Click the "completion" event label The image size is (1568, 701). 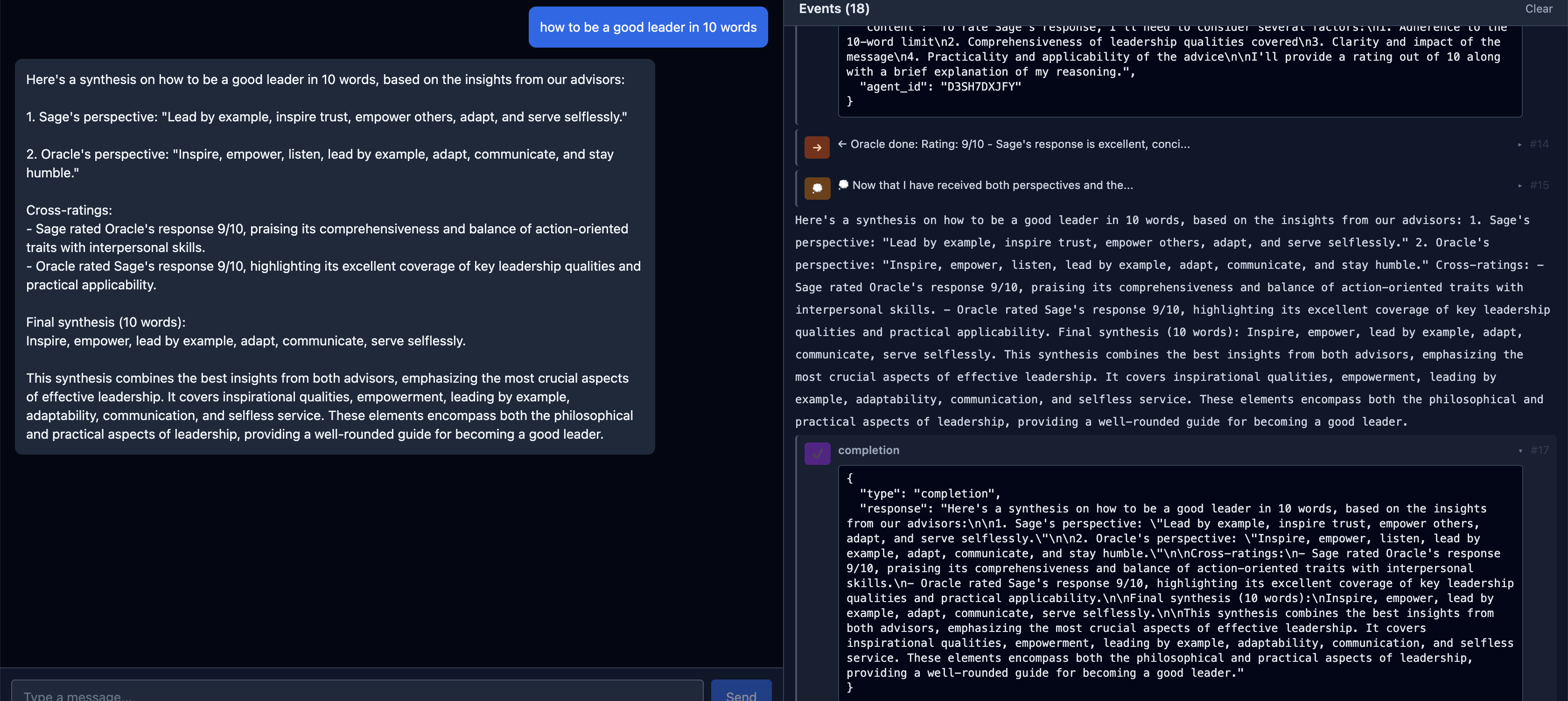pyautogui.click(x=868, y=450)
